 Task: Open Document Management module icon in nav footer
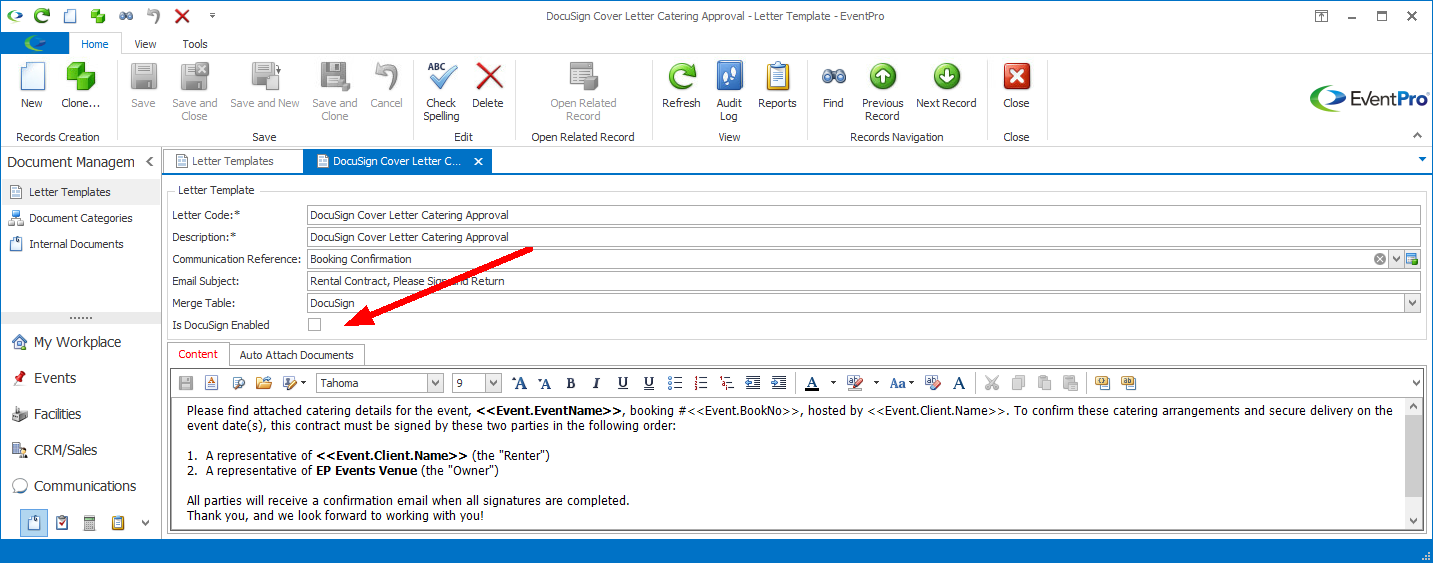click(x=34, y=523)
